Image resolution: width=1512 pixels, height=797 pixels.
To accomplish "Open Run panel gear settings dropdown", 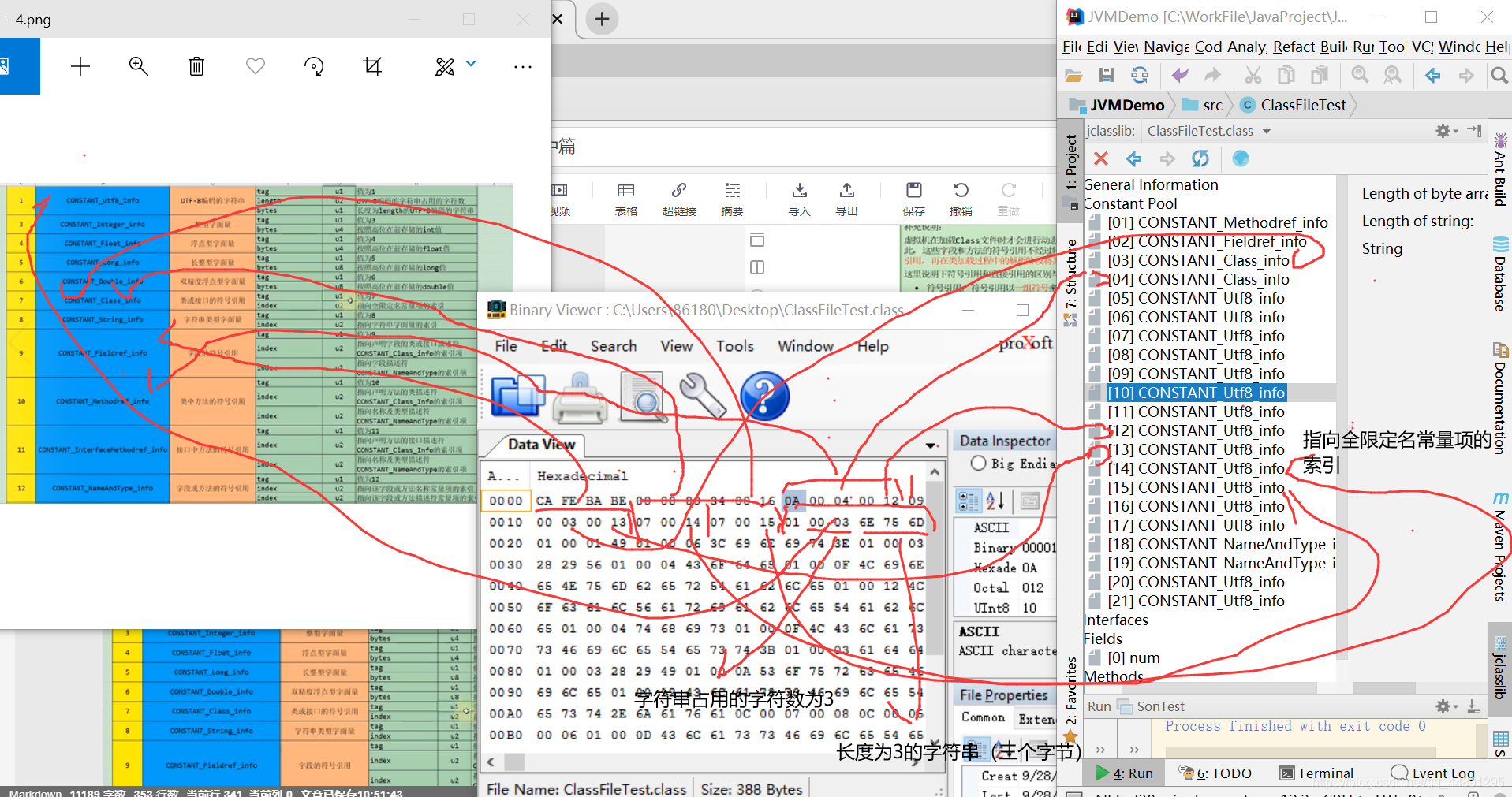I will 1447,706.
